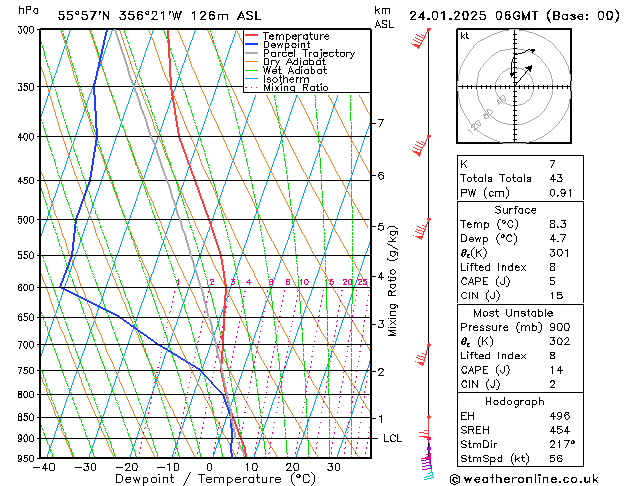This screenshot has width=629, height=486.
Task: Click the 30 temperature axis tick label
Action: pyautogui.click(x=333, y=467)
